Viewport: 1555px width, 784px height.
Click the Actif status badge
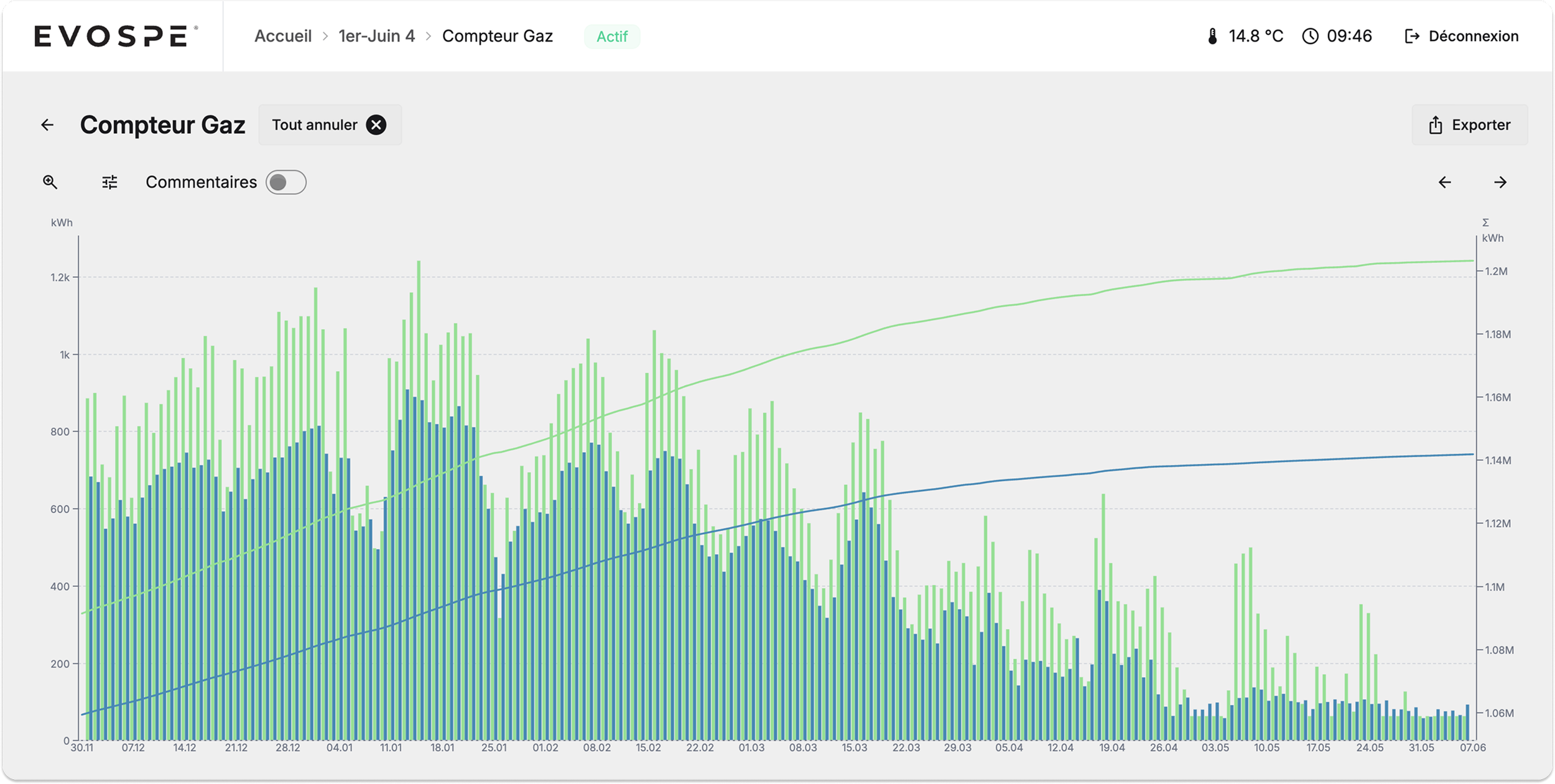[x=611, y=37]
